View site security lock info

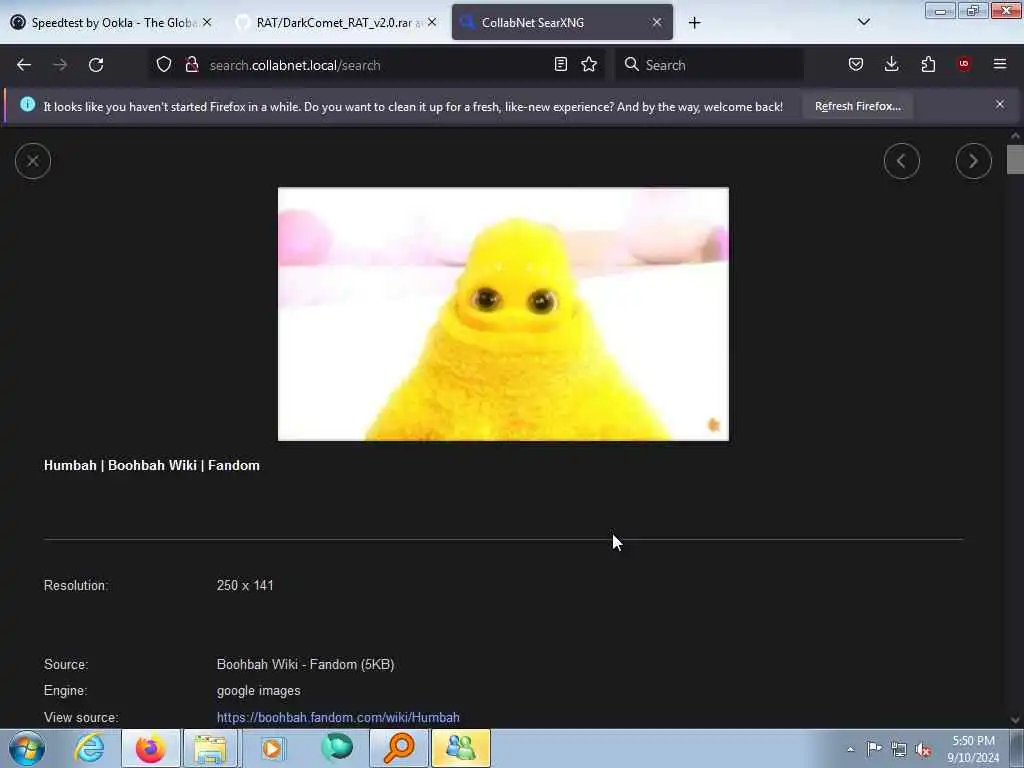[x=192, y=64]
